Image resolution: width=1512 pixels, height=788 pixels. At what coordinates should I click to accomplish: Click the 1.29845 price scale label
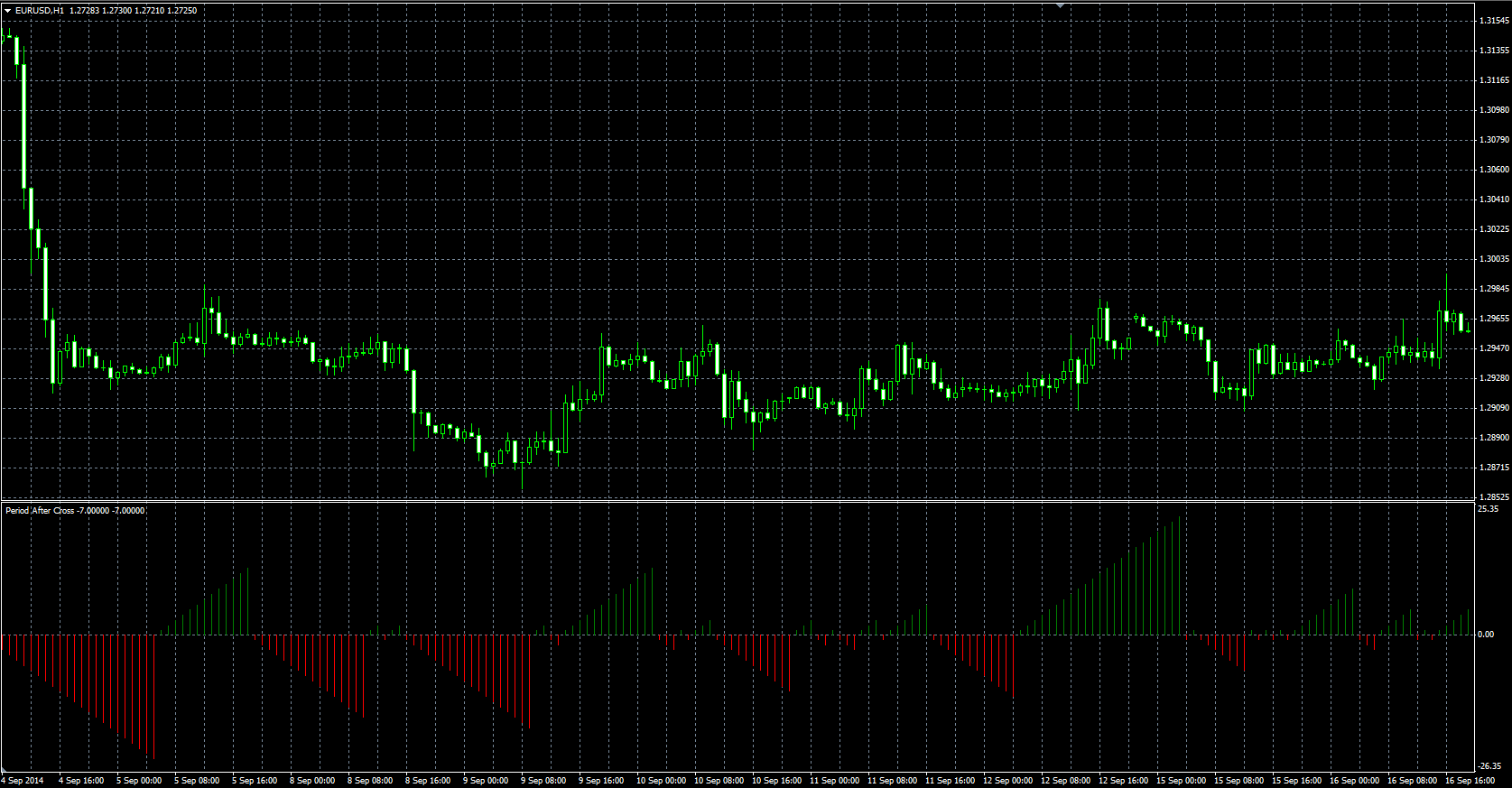1494,289
